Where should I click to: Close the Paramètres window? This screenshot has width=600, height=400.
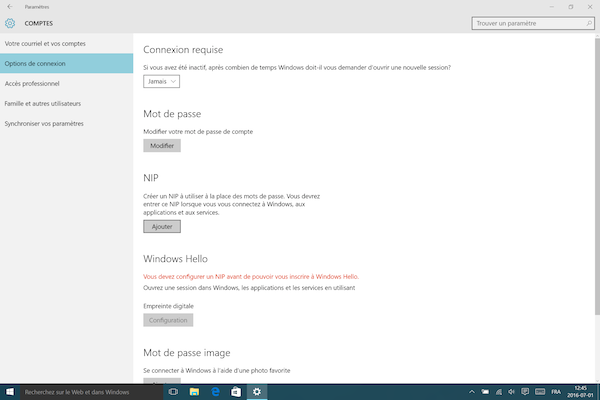tap(590, 7)
